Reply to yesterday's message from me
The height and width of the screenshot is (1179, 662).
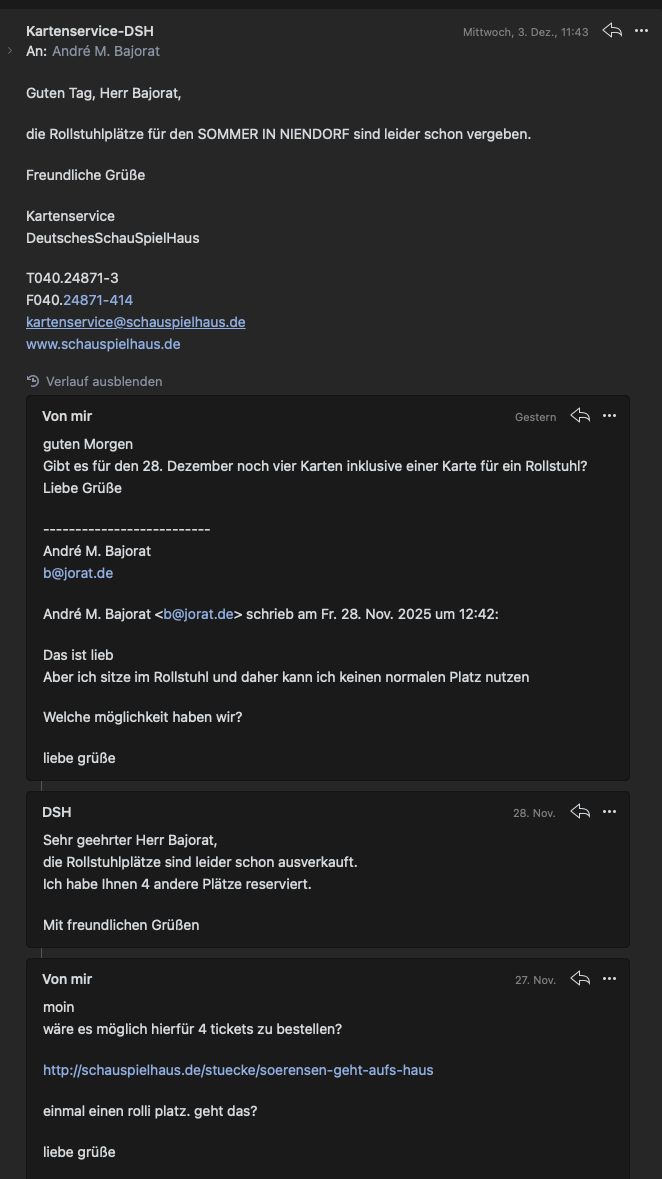point(580,416)
